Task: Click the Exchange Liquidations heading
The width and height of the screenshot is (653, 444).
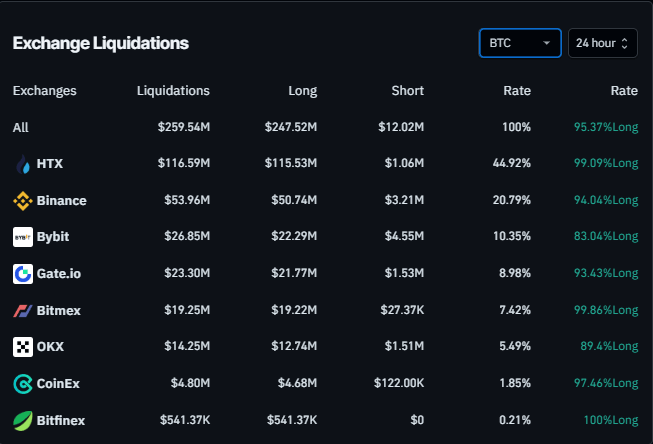Action: (x=100, y=44)
